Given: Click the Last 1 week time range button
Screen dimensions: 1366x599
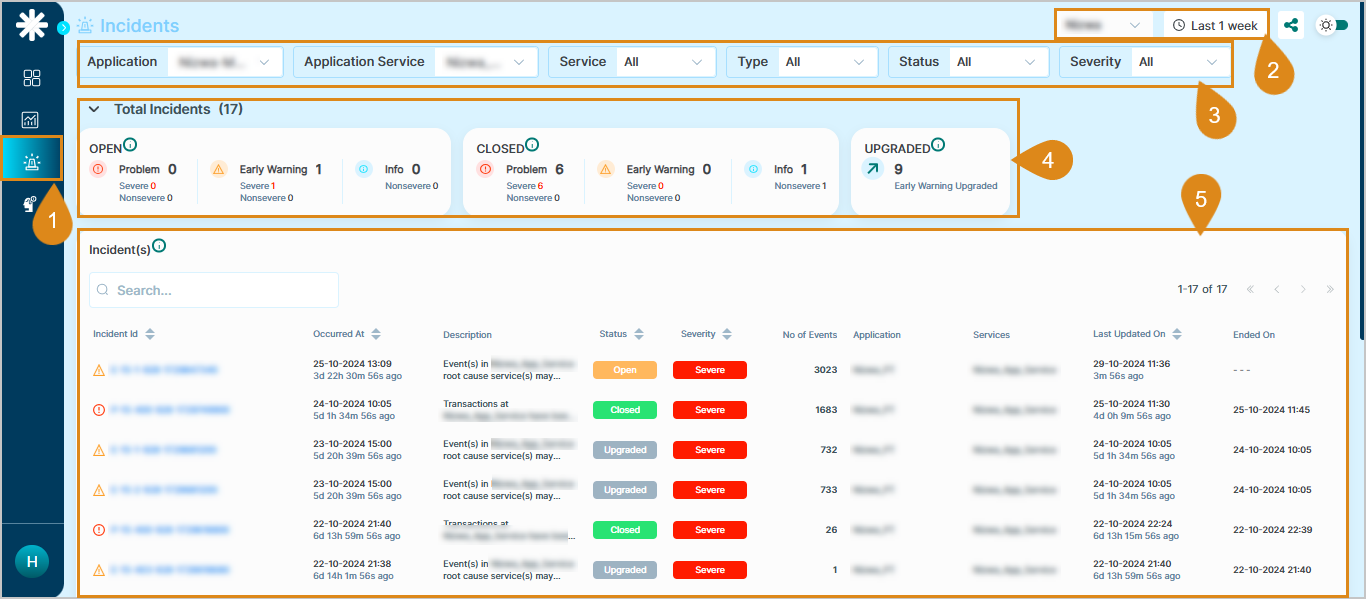Looking at the screenshot, I should (x=1214, y=25).
